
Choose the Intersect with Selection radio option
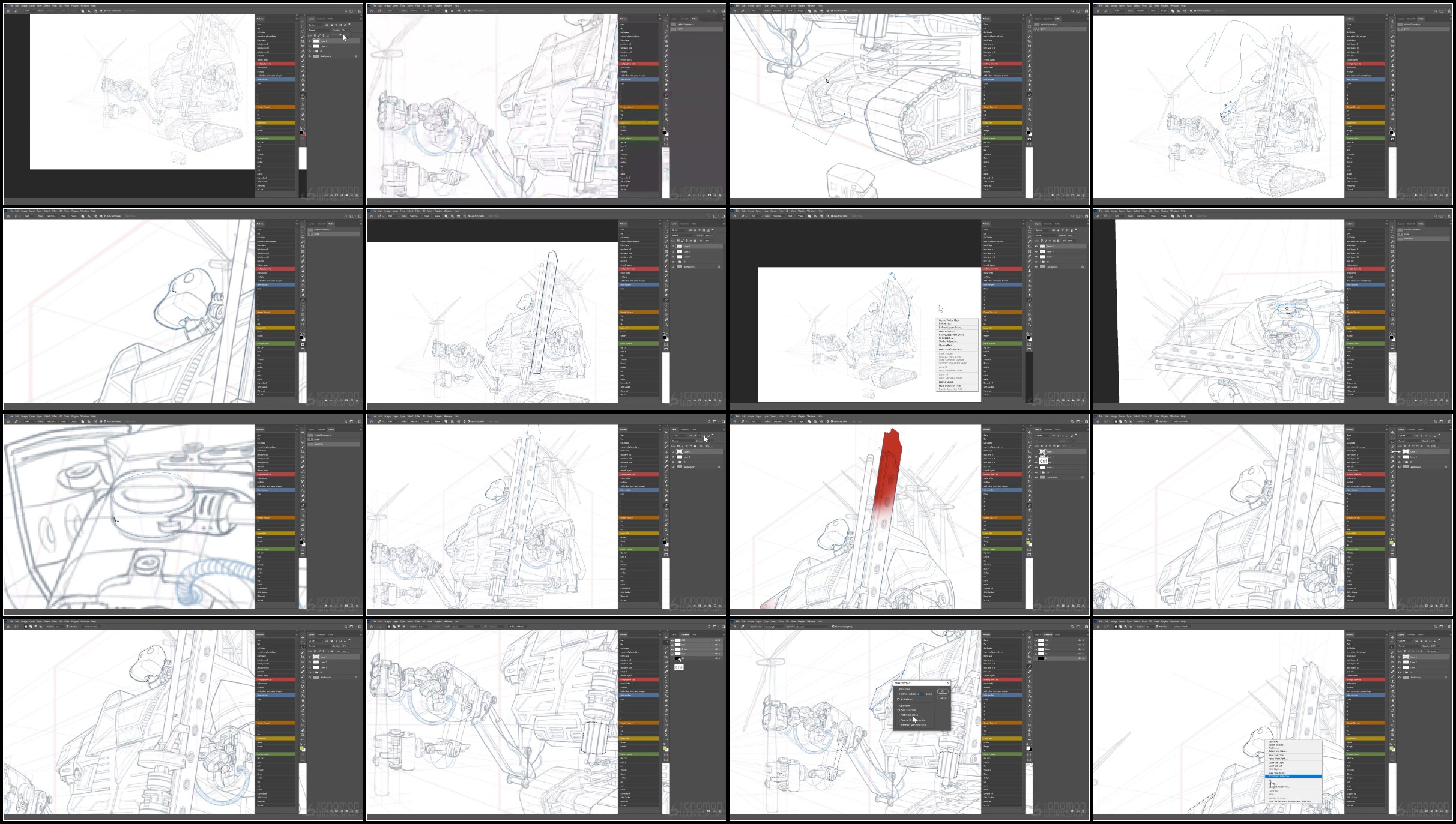click(899, 725)
